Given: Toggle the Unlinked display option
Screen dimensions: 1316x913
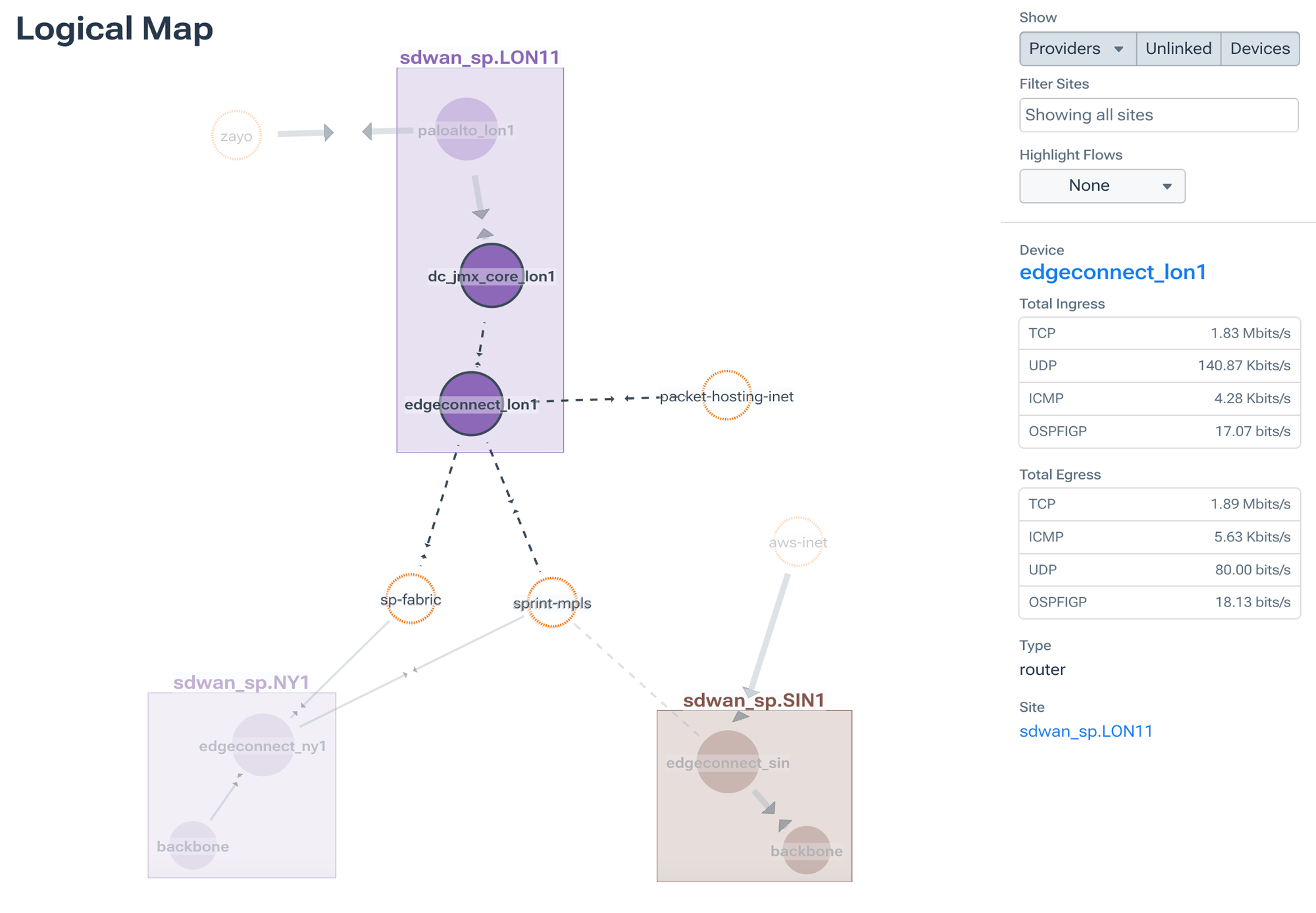Looking at the screenshot, I should coord(1177,48).
